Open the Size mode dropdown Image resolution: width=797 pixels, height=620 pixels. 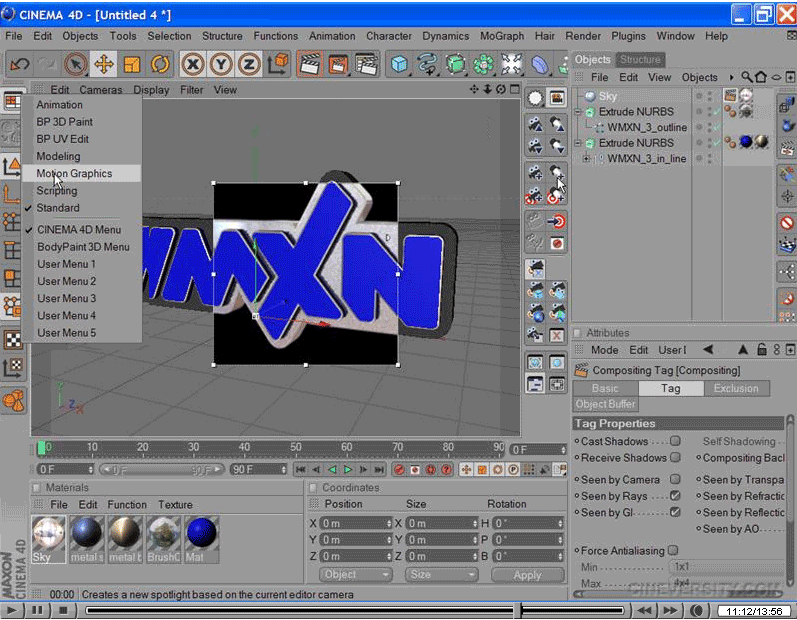(x=441, y=575)
